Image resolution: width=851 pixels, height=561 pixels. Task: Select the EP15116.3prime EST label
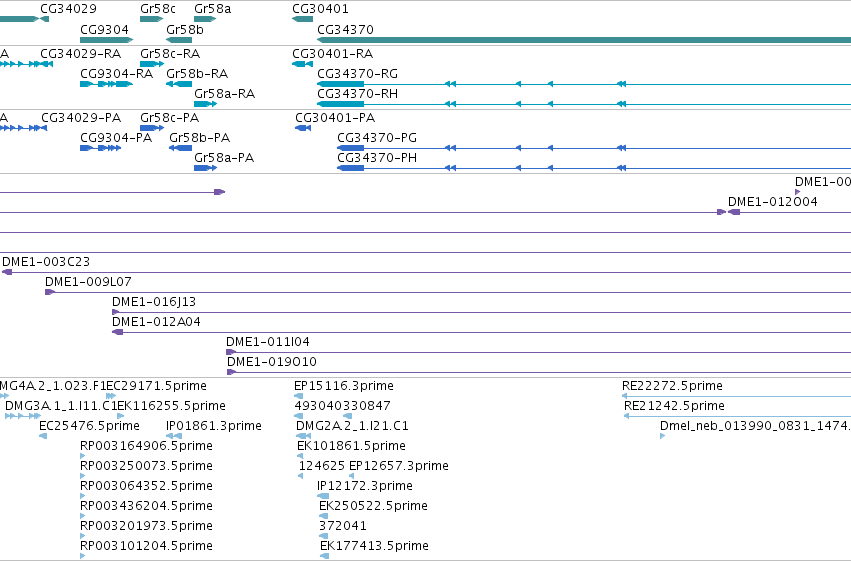(x=344, y=386)
